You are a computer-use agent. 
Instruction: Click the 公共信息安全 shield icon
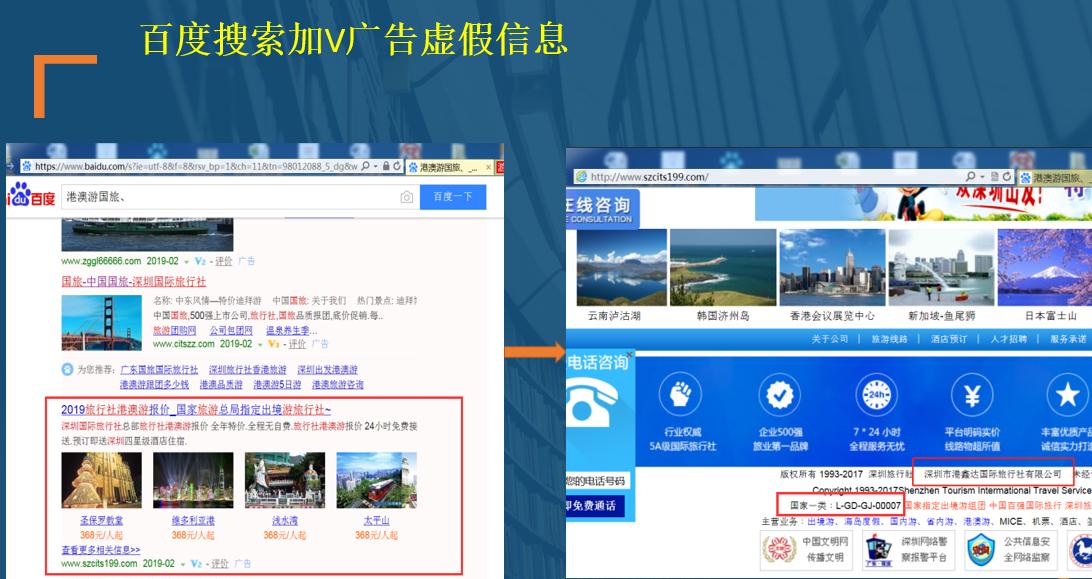coord(981,549)
